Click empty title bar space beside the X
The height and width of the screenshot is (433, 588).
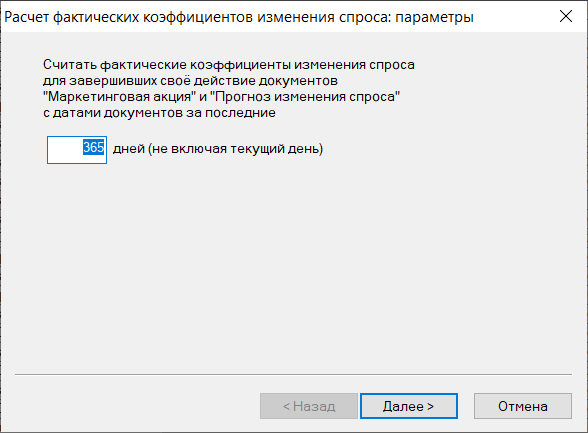point(514,16)
